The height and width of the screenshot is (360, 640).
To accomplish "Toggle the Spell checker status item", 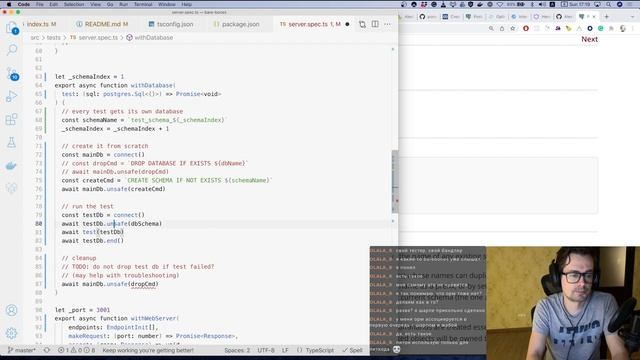I will pos(352,350).
